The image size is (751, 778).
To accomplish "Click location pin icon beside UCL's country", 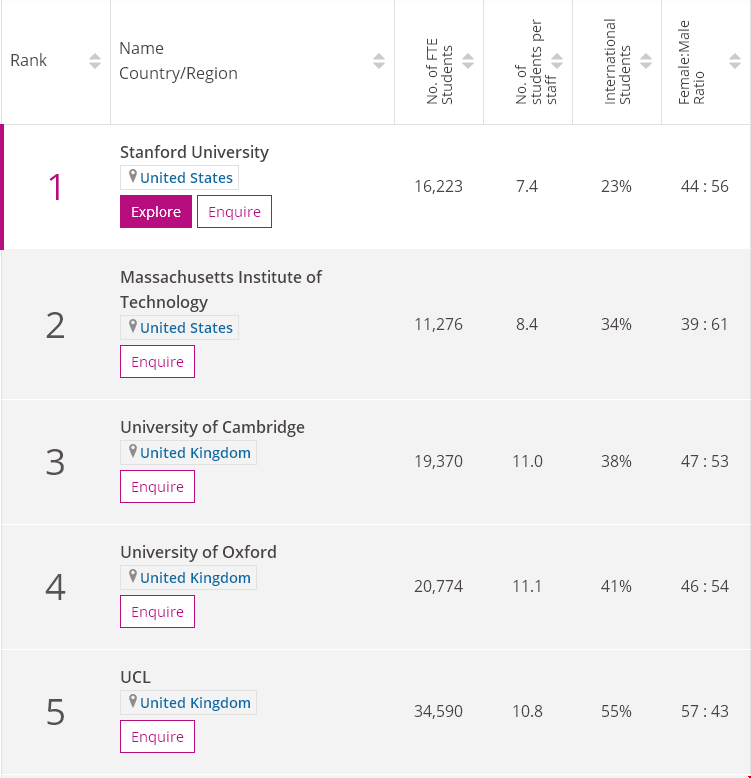I will pyautogui.click(x=132, y=702).
